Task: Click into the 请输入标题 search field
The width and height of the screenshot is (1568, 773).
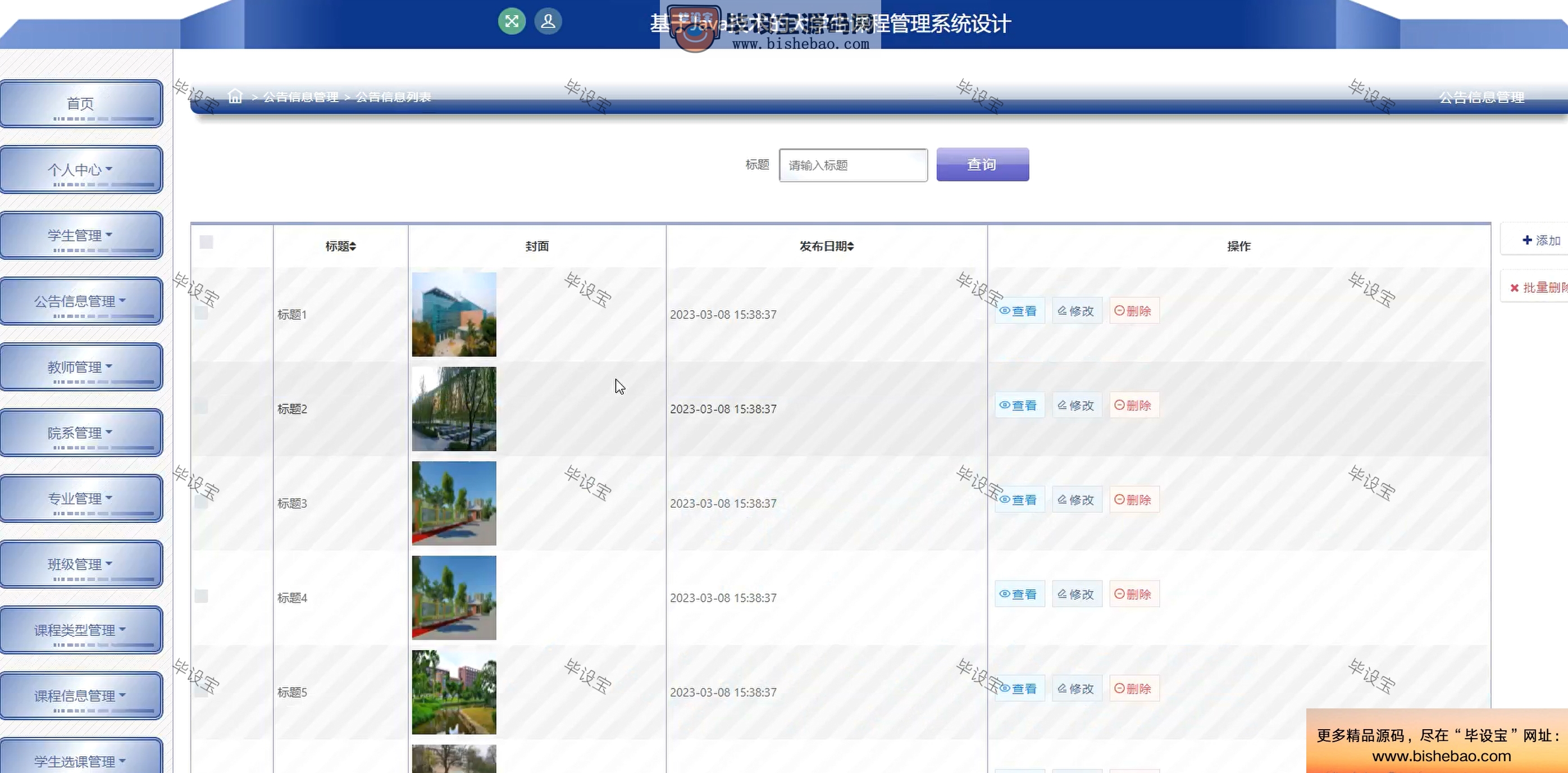Action: [854, 165]
